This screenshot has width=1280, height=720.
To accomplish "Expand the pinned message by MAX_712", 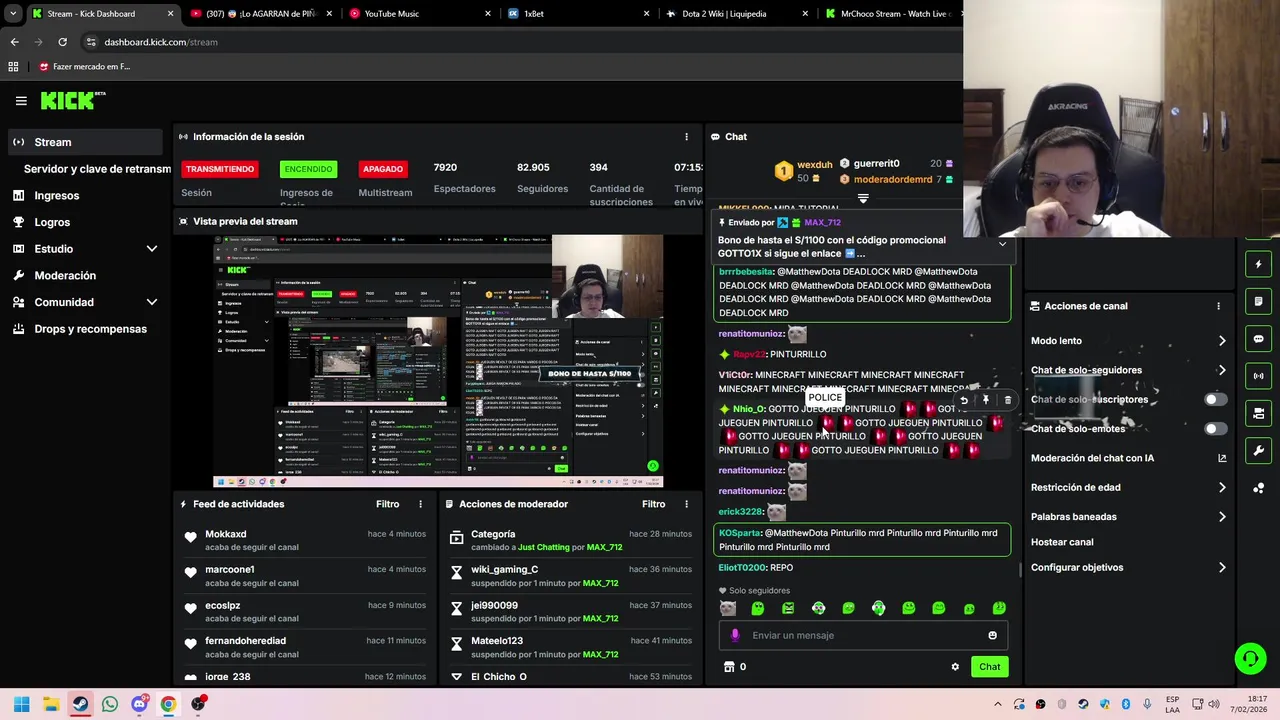I will [x=1002, y=243].
